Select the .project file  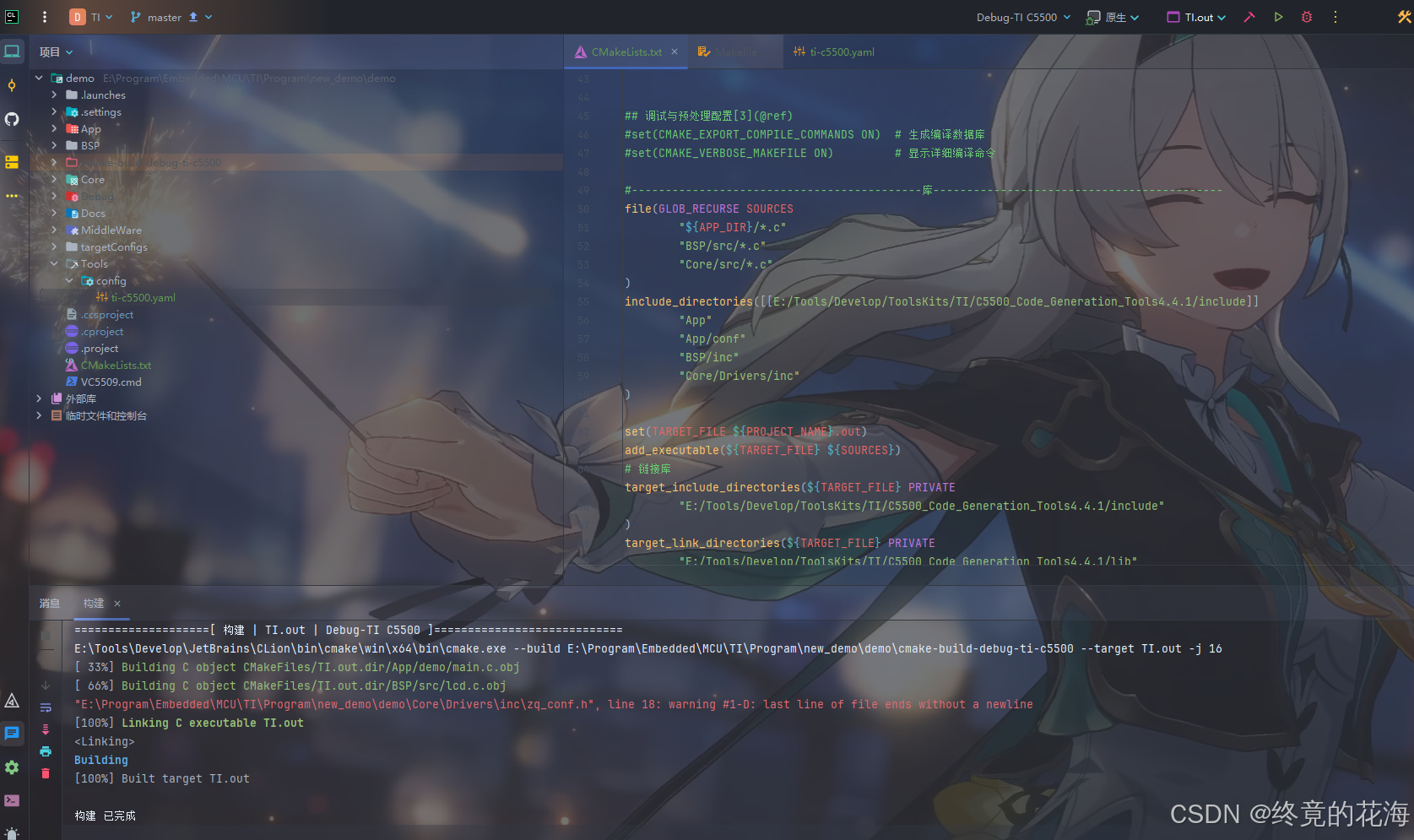[x=92, y=348]
